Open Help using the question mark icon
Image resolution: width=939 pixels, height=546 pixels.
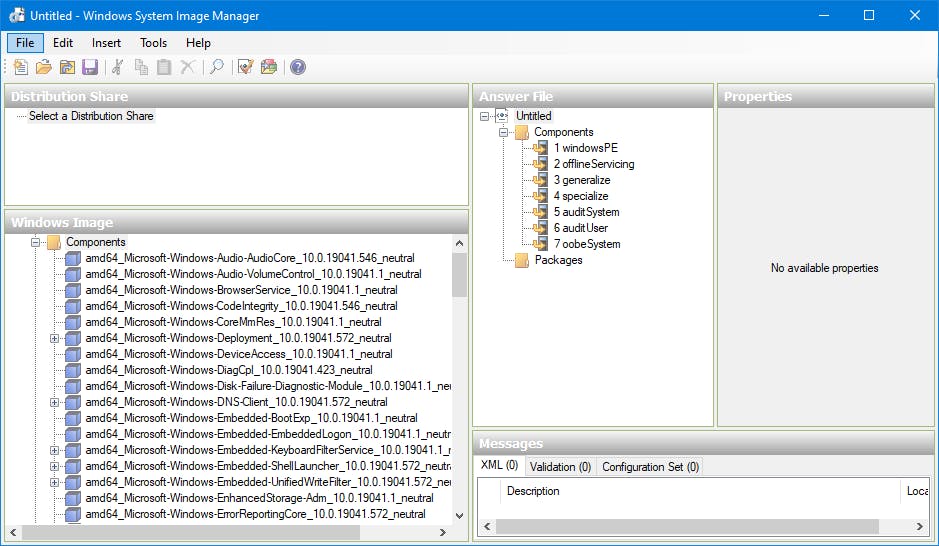click(x=297, y=67)
